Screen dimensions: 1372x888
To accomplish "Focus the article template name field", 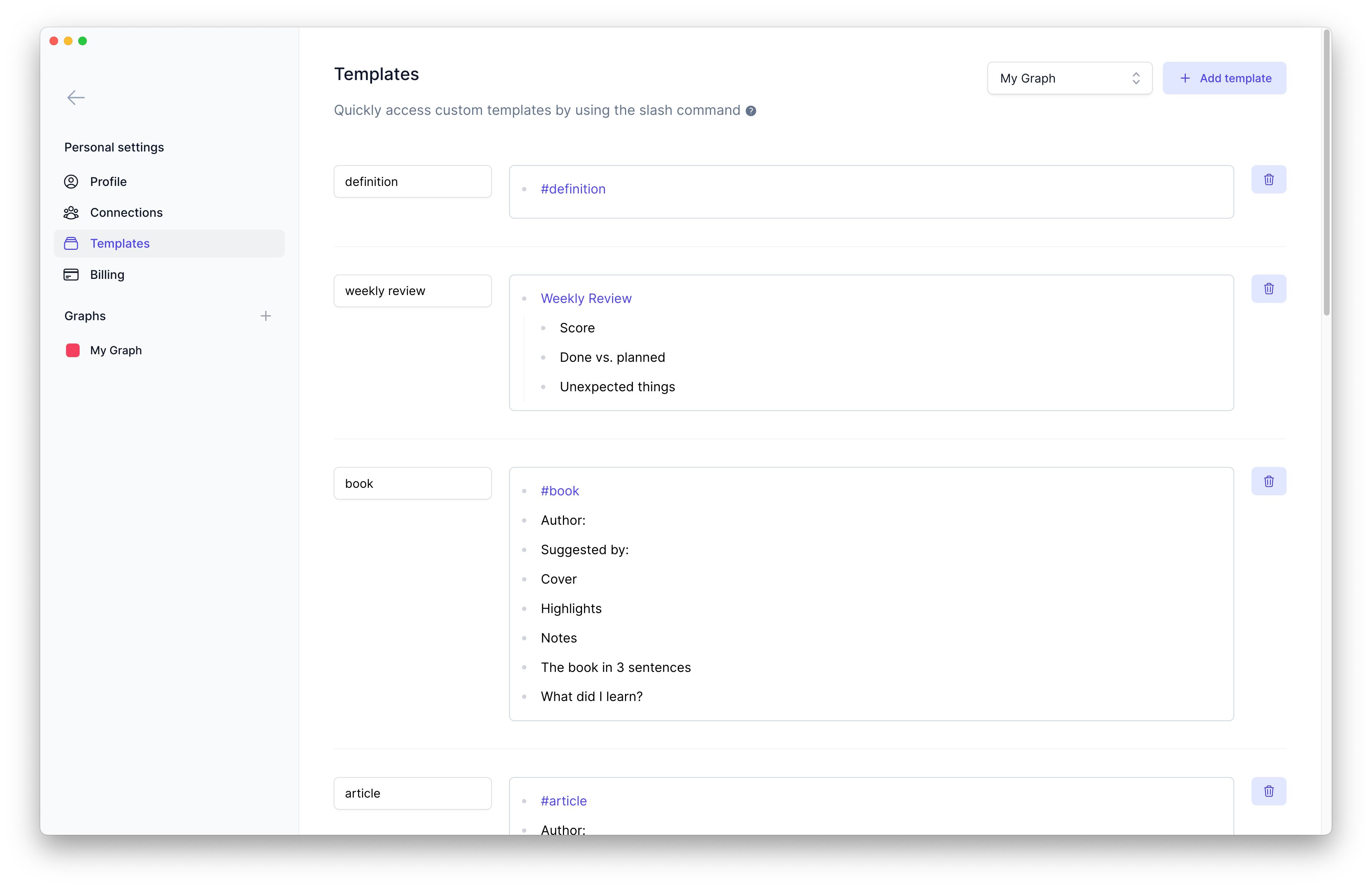I will (x=412, y=794).
